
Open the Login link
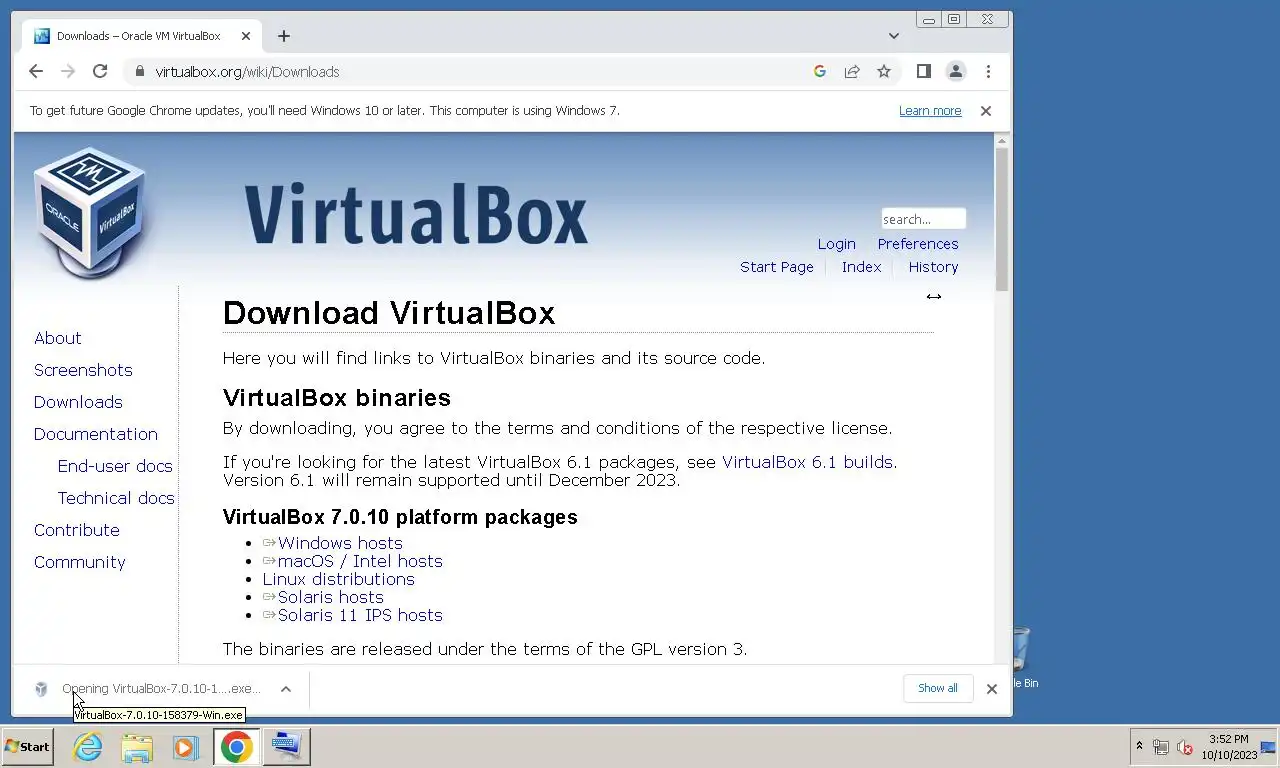[x=836, y=244]
